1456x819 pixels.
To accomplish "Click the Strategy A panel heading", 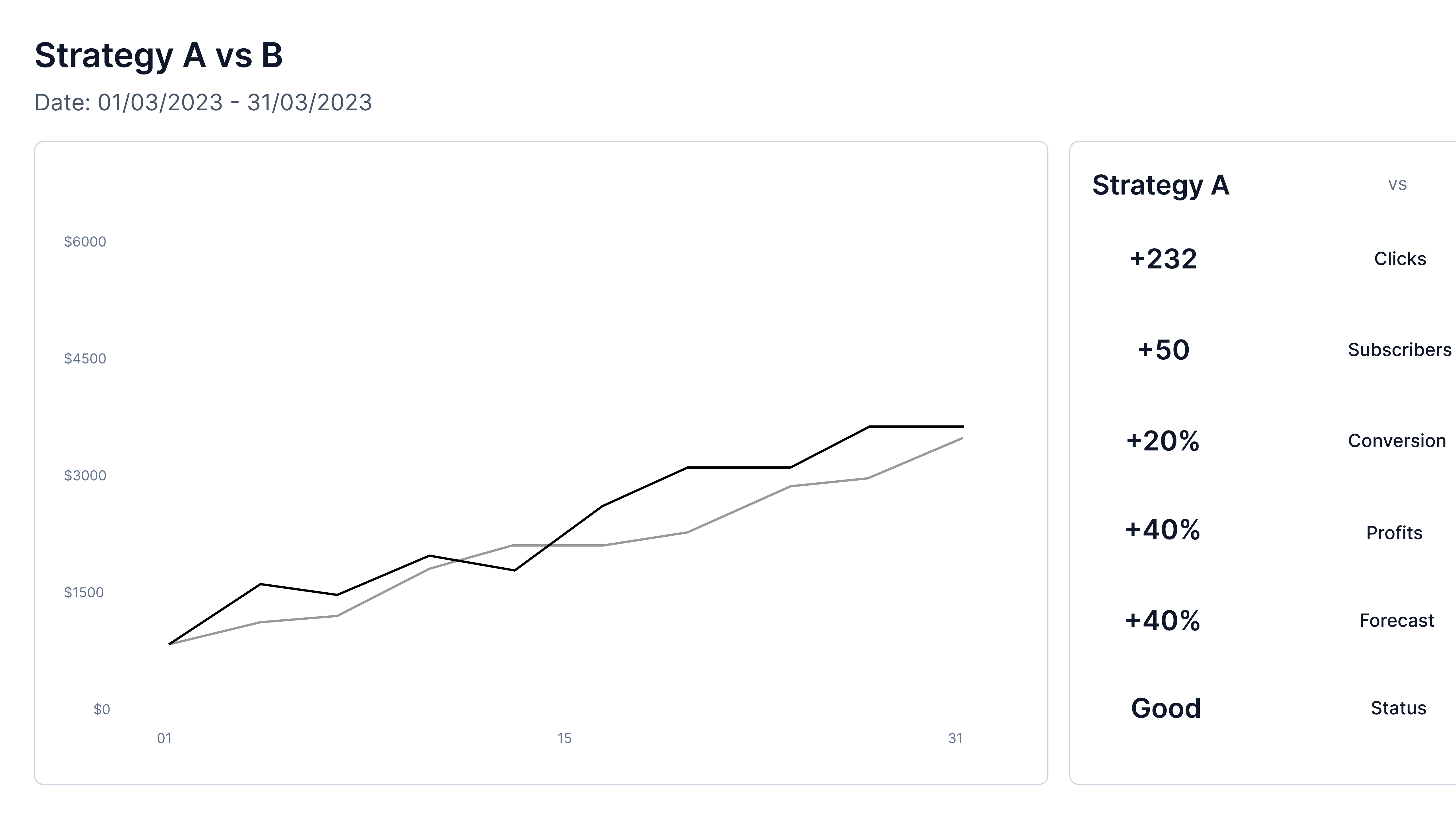I will (x=1160, y=185).
